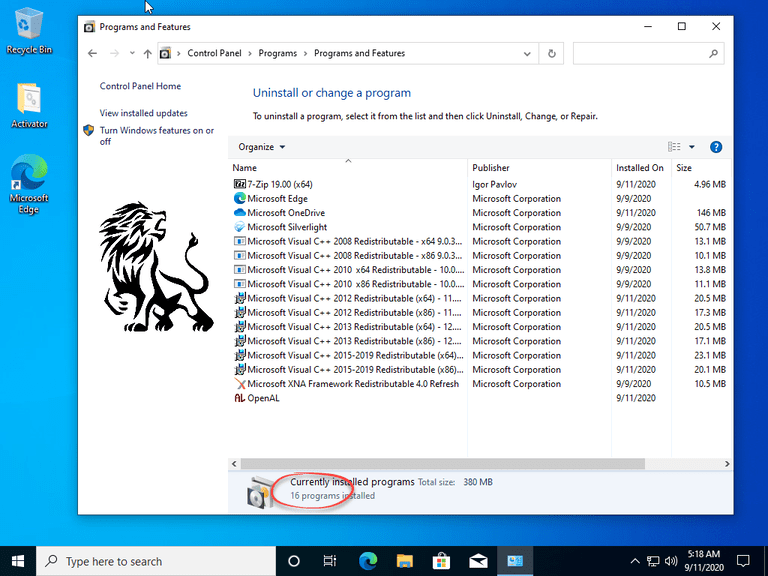Open the Organize dropdown menu
Image resolution: width=768 pixels, height=576 pixels.
click(262, 147)
